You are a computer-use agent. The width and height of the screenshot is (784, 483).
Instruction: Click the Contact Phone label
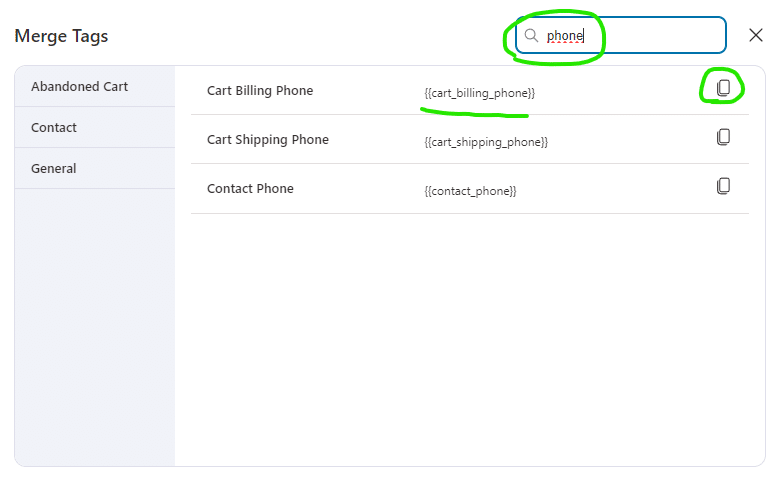[x=250, y=189]
